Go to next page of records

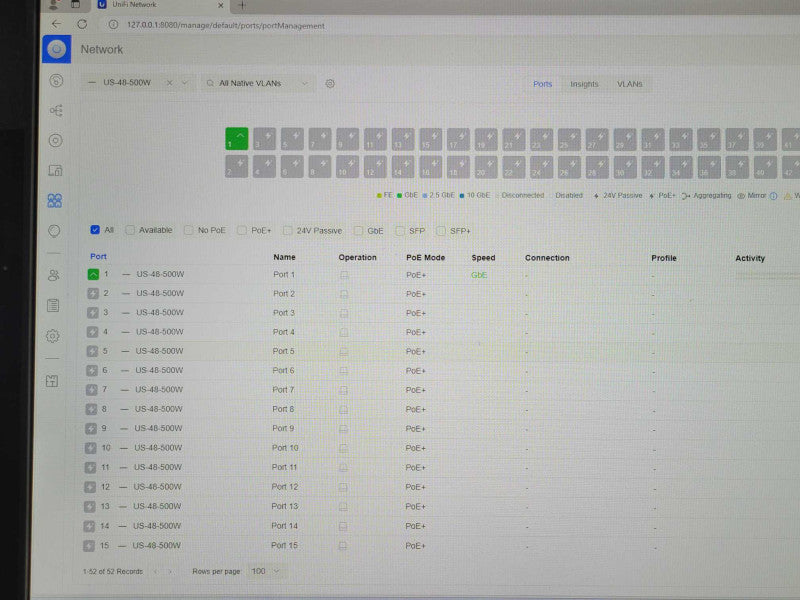tap(170, 571)
